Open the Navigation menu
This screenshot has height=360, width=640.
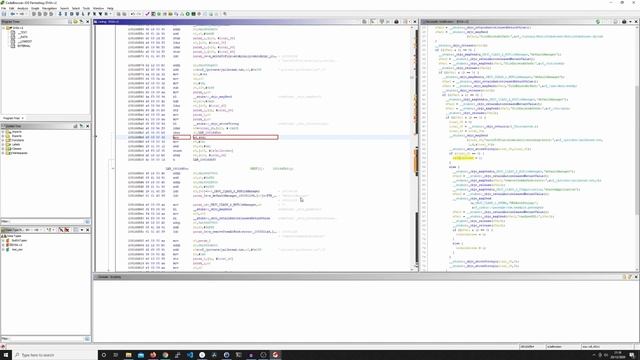(x=49, y=8)
